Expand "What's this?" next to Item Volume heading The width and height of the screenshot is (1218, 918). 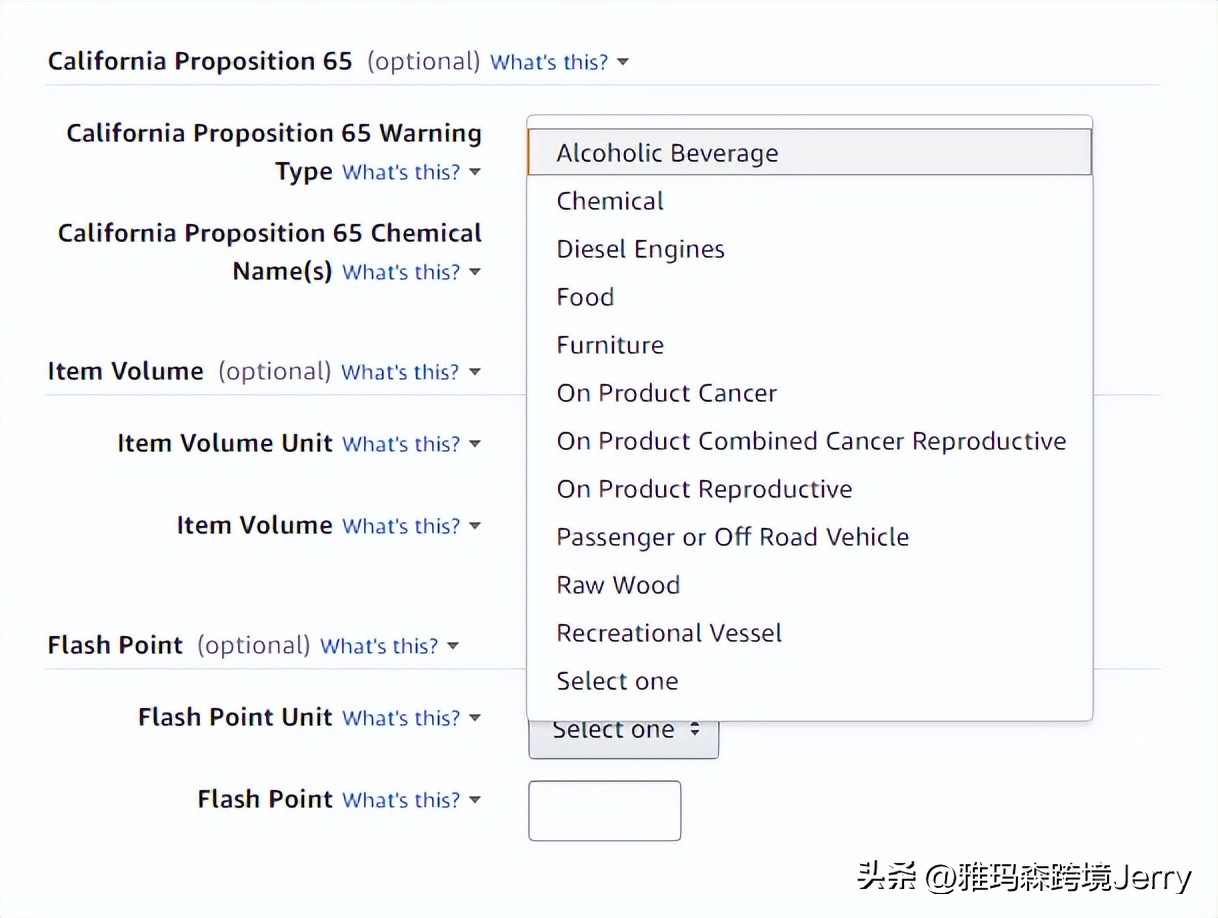(x=399, y=371)
